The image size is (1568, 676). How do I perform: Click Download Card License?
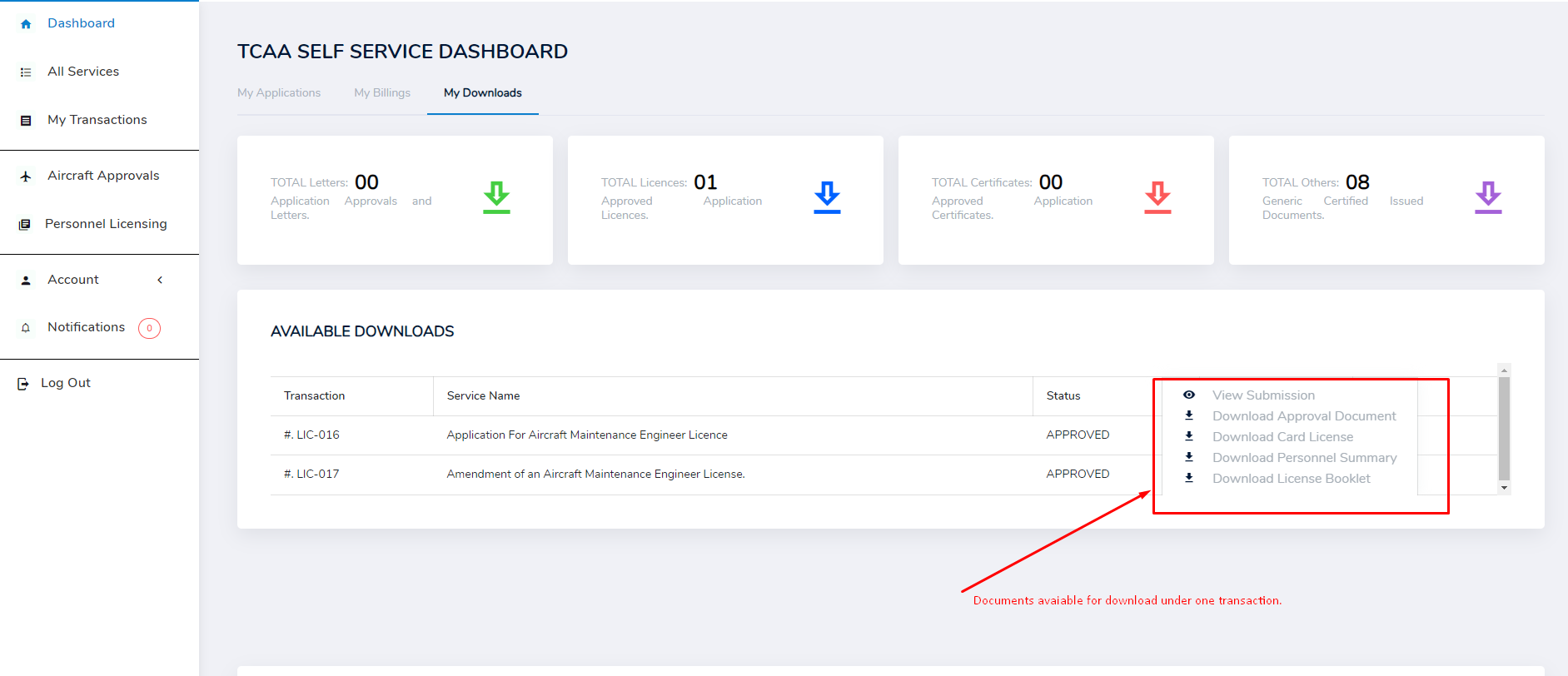[x=1283, y=437]
